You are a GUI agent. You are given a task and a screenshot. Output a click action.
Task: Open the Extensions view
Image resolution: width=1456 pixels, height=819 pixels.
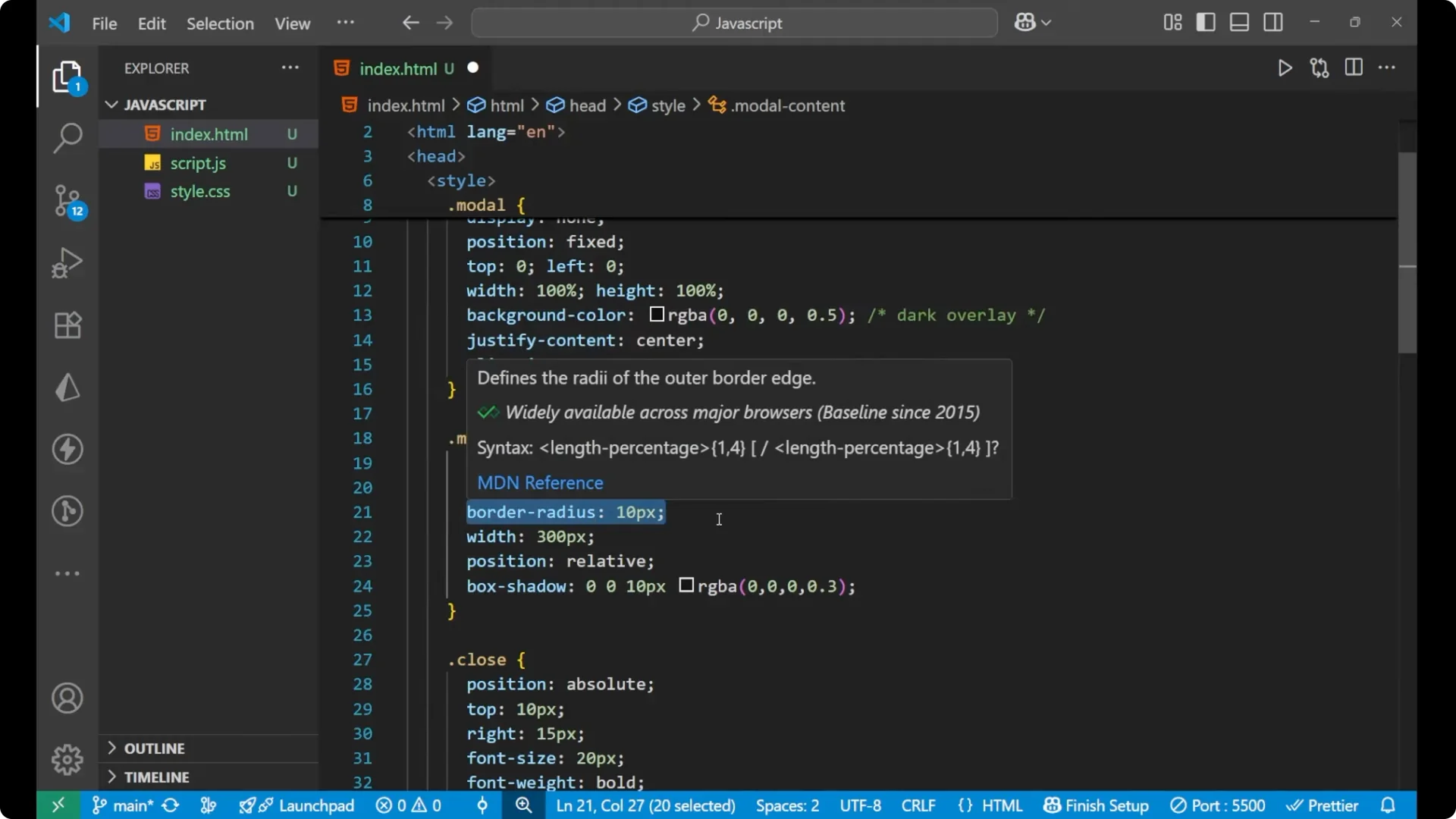(67, 325)
